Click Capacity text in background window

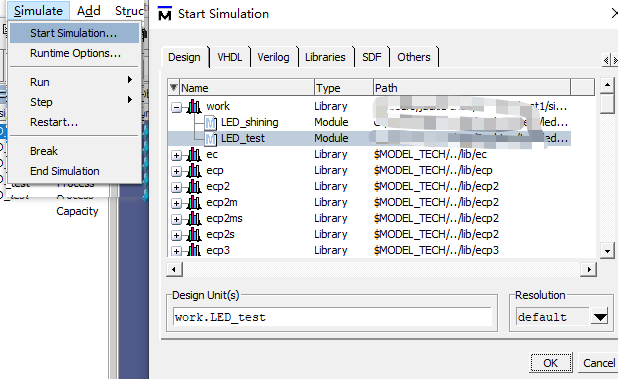(77, 212)
